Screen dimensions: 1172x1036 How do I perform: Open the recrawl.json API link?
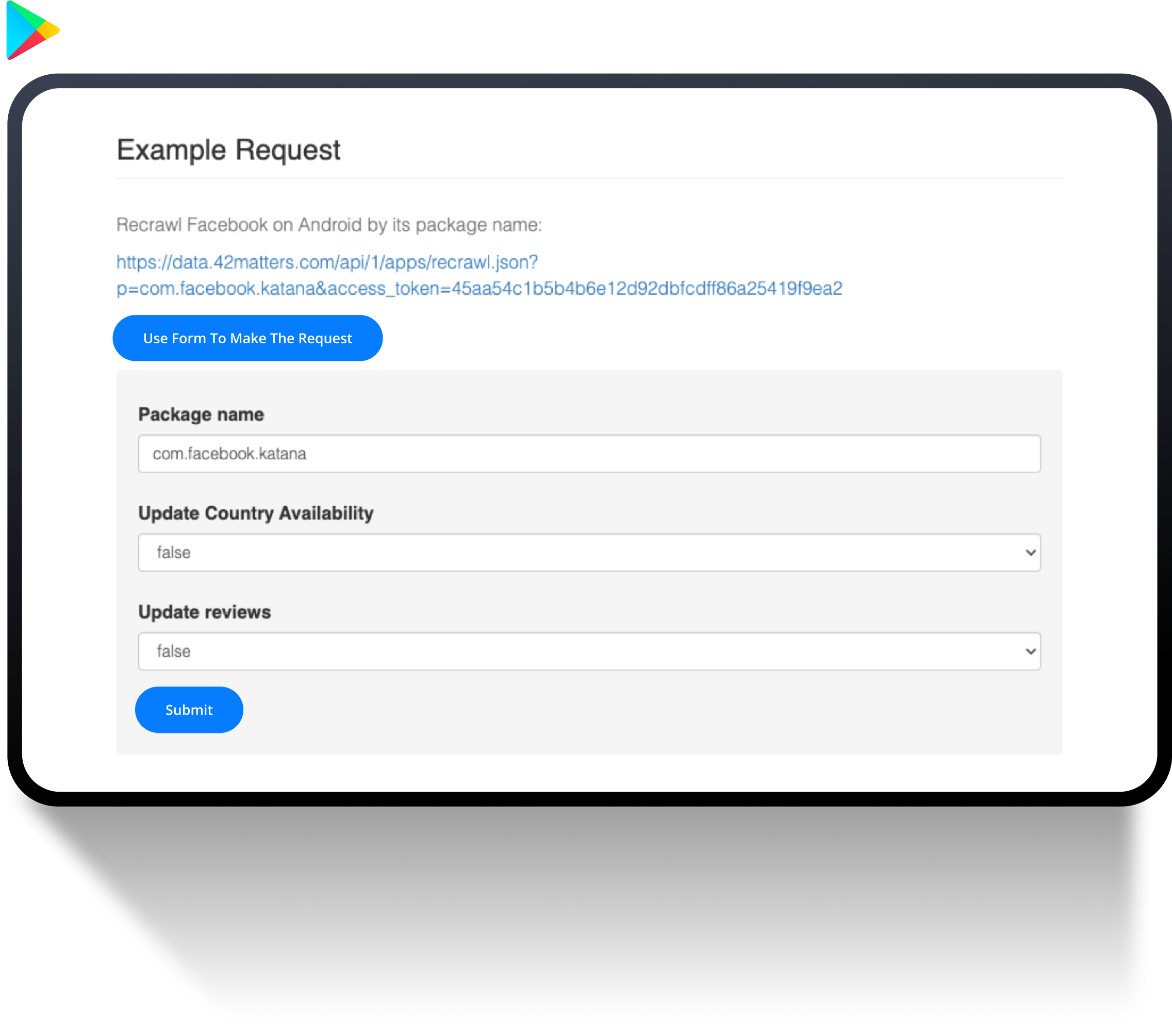point(326,262)
